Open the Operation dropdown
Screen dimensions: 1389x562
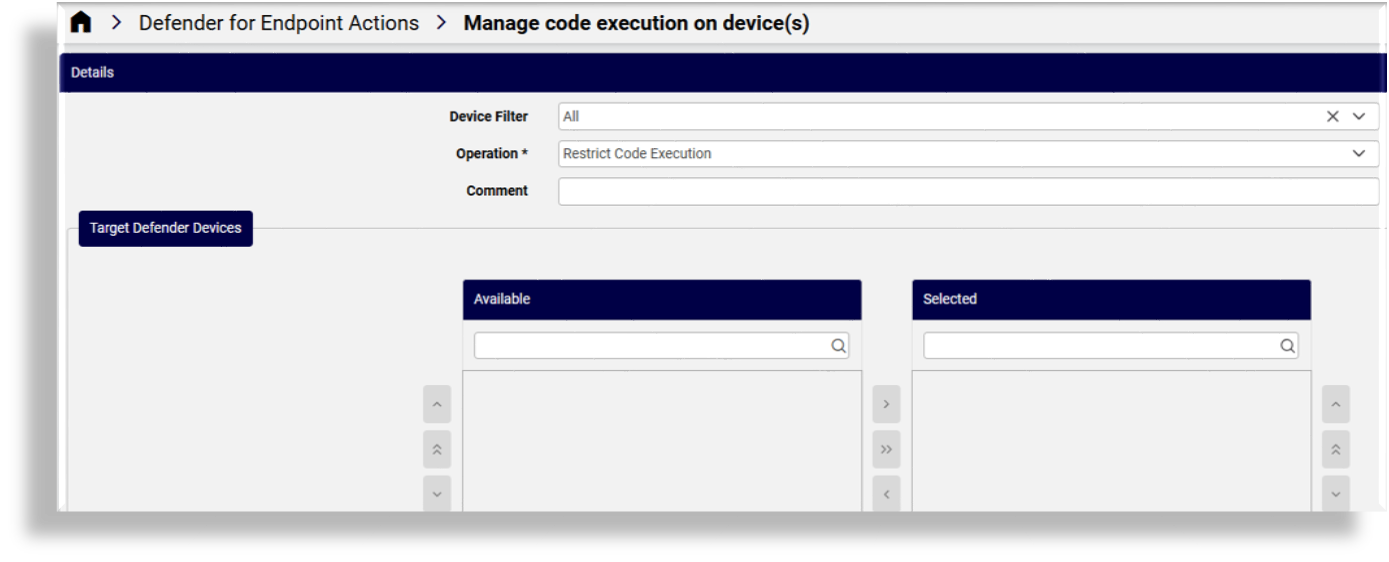click(x=968, y=154)
